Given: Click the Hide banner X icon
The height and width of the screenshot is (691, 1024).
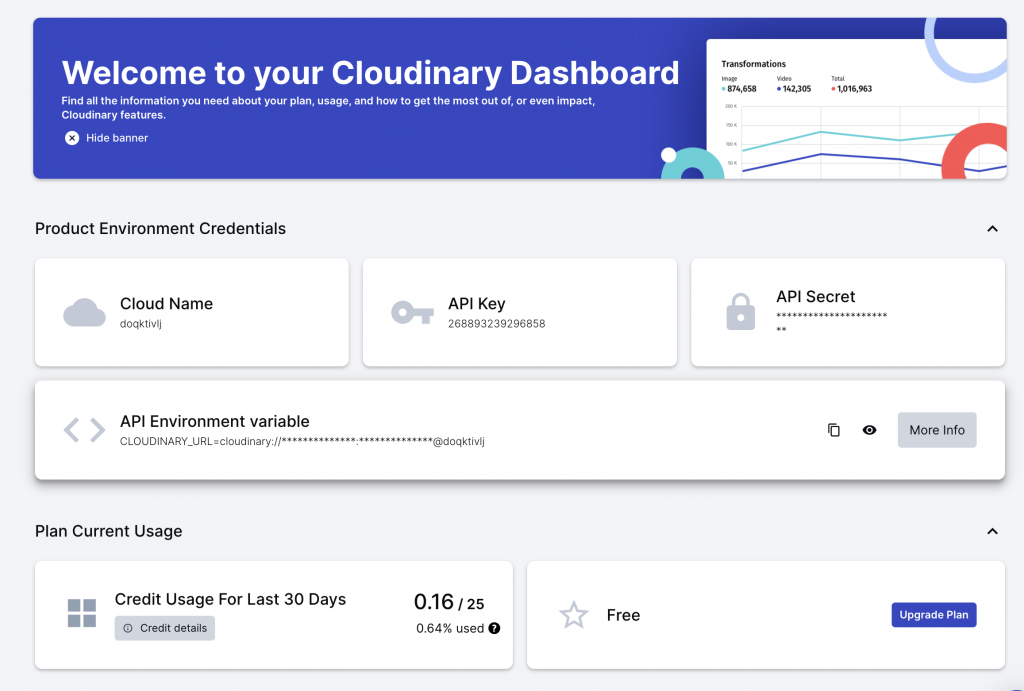Looking at the screenshot, I should (72, 138).
